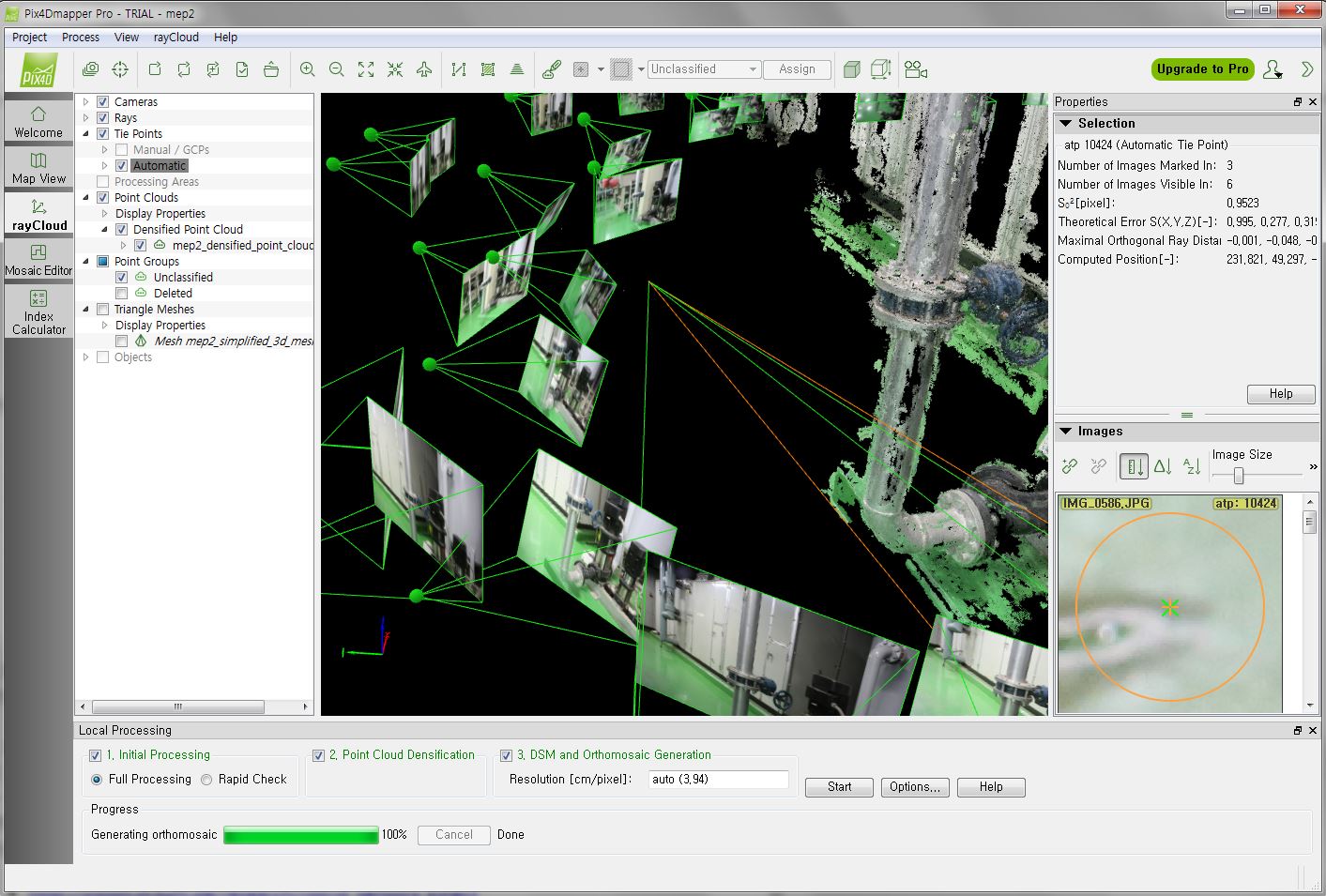1326x896 pixels.
Task: Sort images by distance ruler icon
Action: [x=1134, y=465]
